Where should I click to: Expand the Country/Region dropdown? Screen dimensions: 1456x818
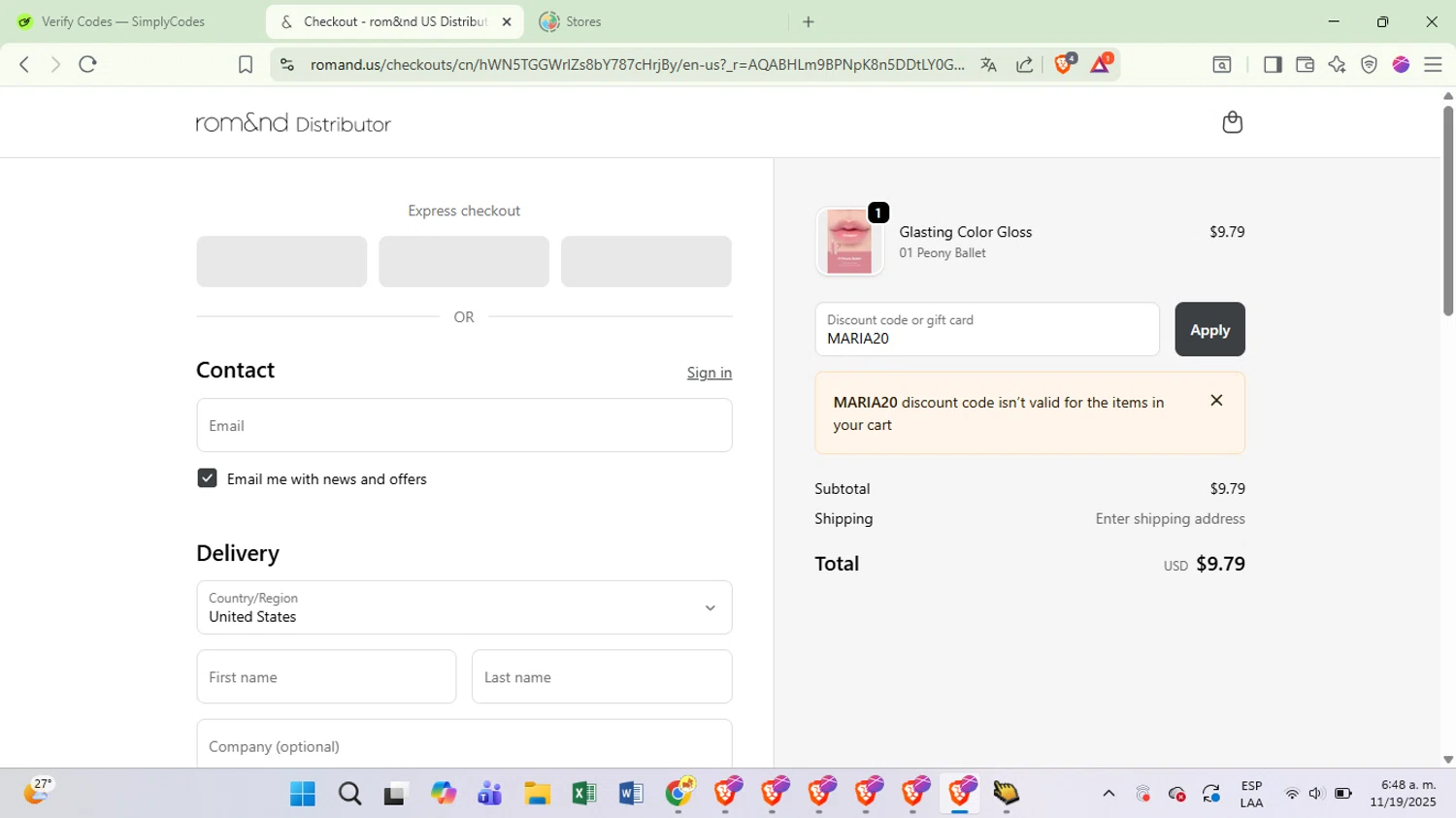(464, 607)
